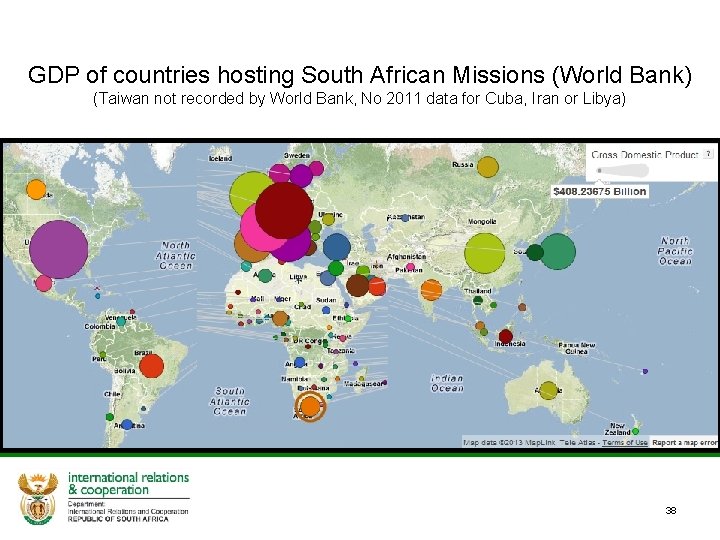Image resolution: width=720 pixels, height=540 pixels.
Task: Select the brown Saudi Arabia bubble
Action: pos(357,285)
